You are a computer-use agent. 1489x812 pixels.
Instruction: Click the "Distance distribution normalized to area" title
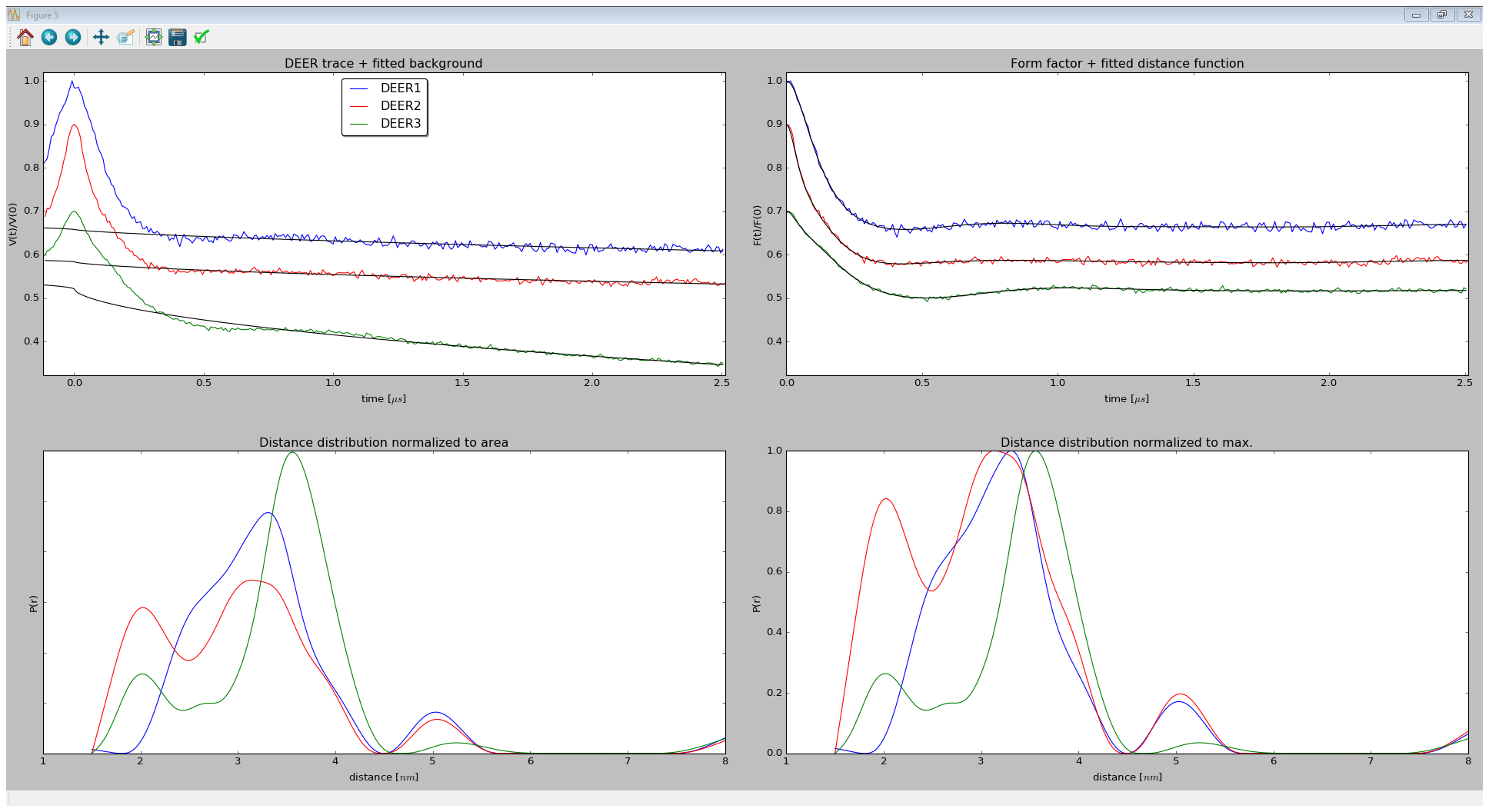point(383,442)
